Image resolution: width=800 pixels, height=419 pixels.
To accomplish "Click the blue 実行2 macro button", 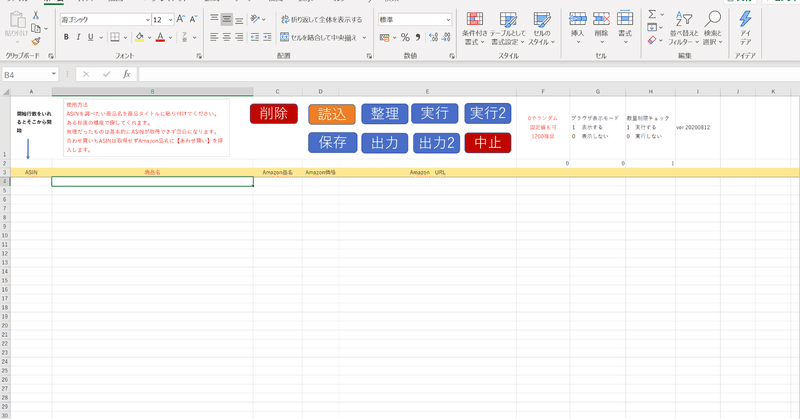I will [487, 113].
